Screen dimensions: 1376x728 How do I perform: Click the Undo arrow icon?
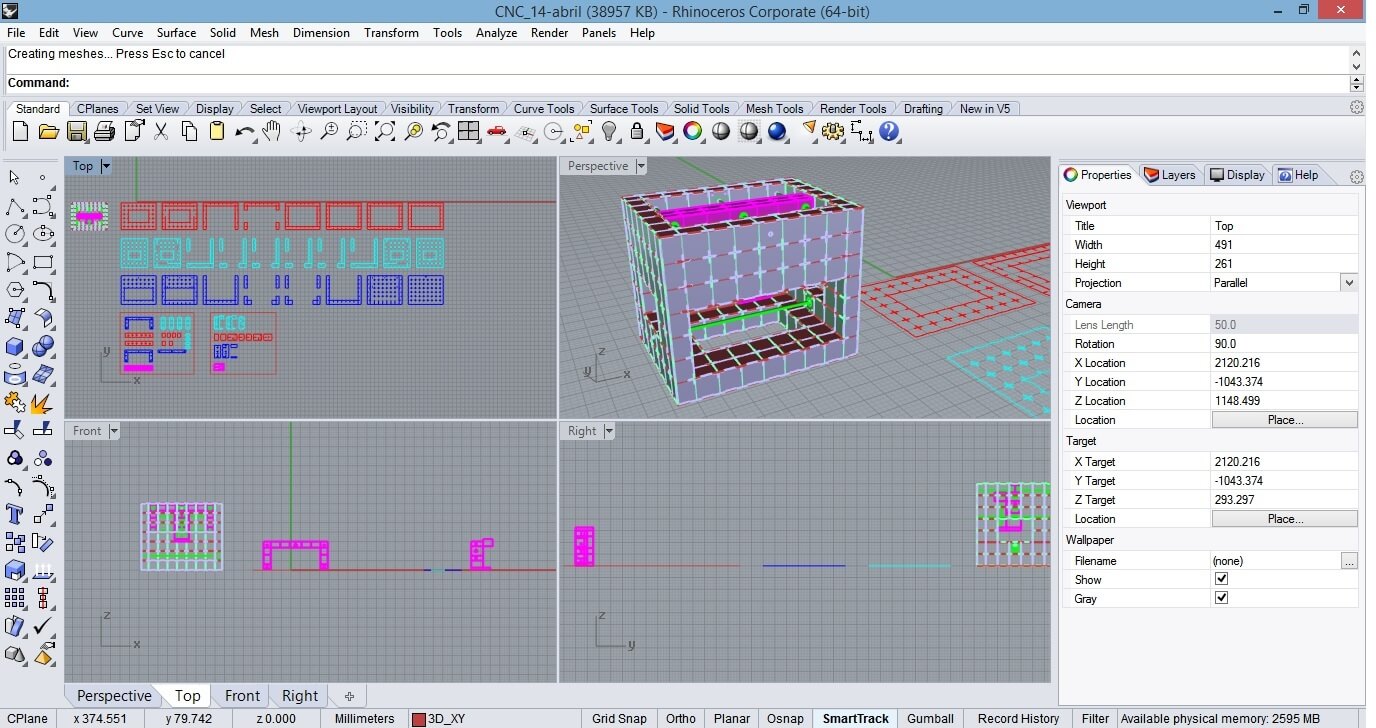[x=245, y=131]
